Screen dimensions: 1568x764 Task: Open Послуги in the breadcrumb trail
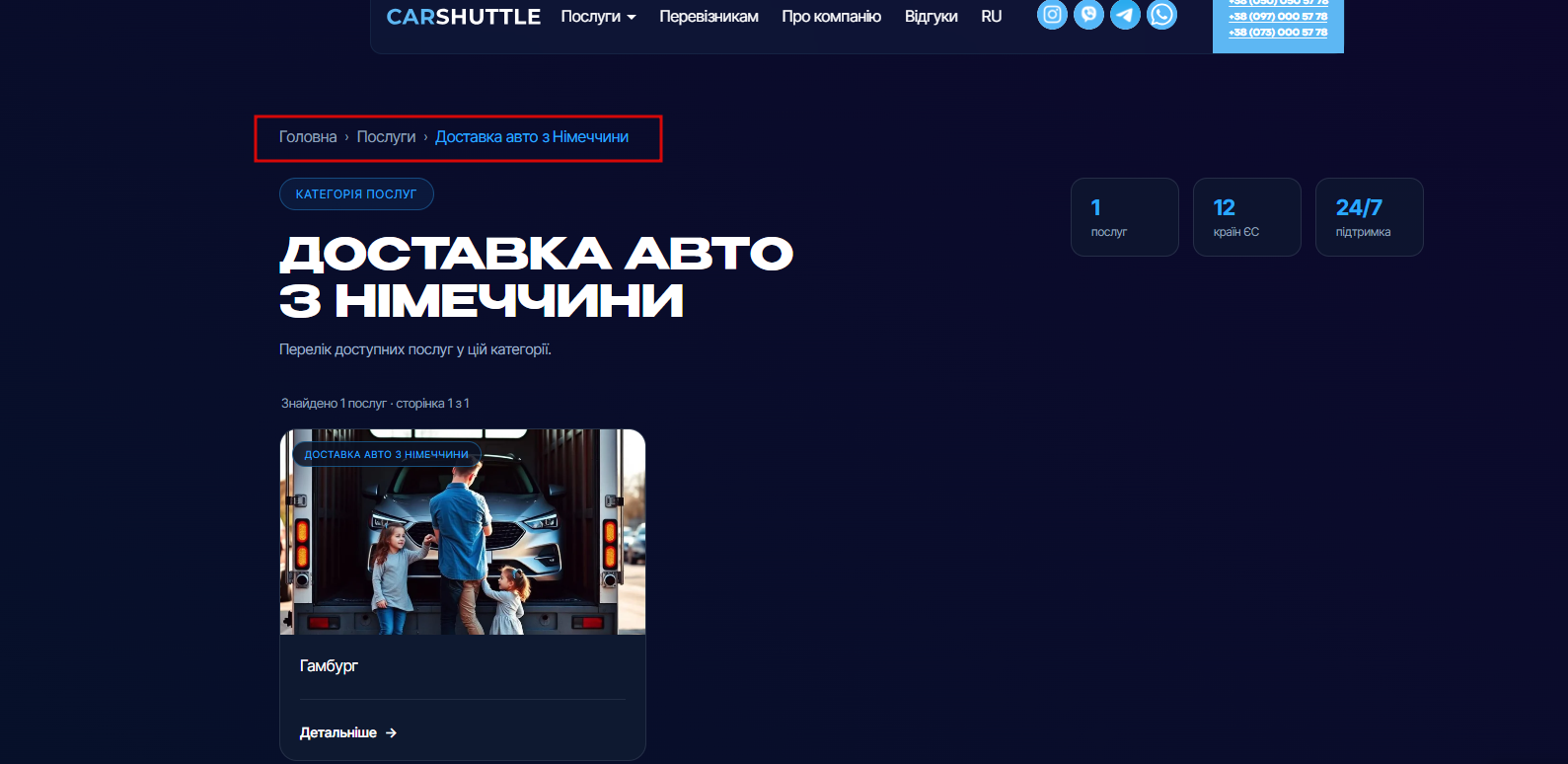tap(386, 137)
